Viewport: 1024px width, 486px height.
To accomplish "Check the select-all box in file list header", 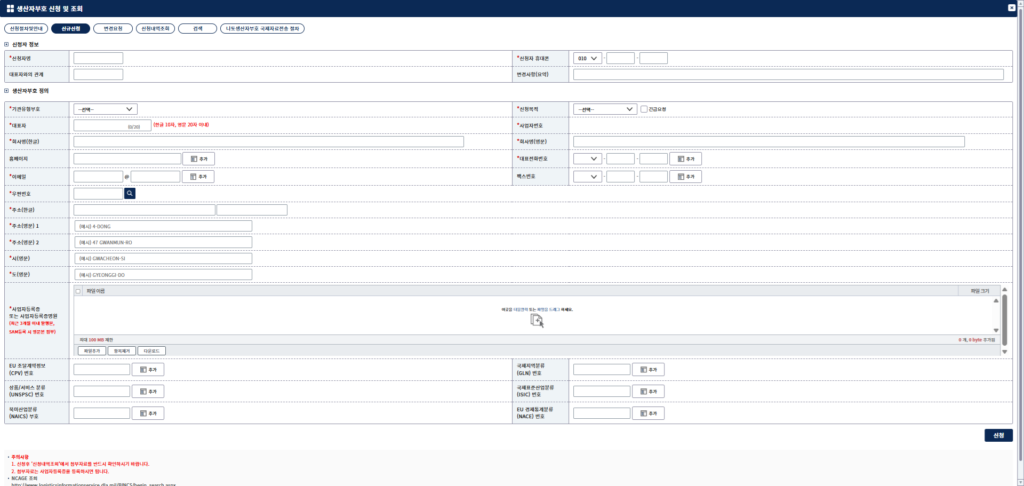I will pyautogui.click(x=79, y=290).
